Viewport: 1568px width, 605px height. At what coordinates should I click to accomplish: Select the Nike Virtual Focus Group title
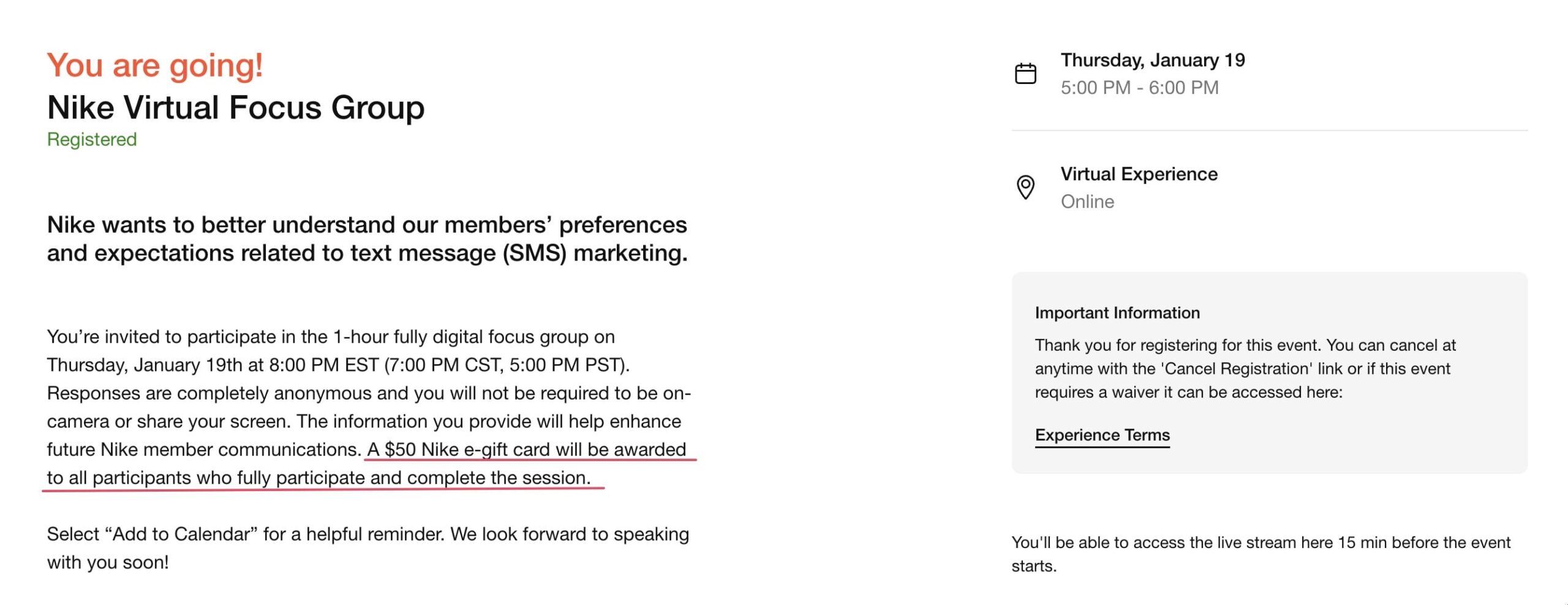coord(236,108)
